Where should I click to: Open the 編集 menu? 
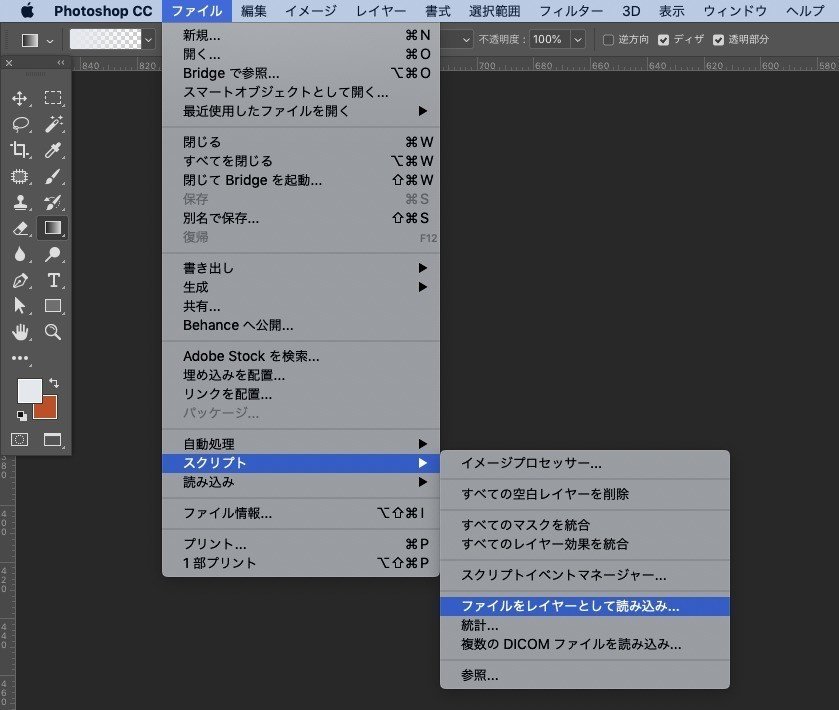[254, 11]
